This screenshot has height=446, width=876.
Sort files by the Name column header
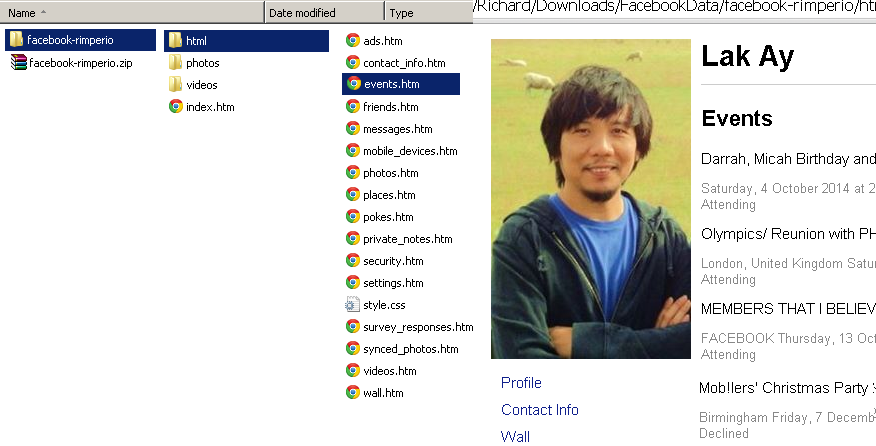132,12
